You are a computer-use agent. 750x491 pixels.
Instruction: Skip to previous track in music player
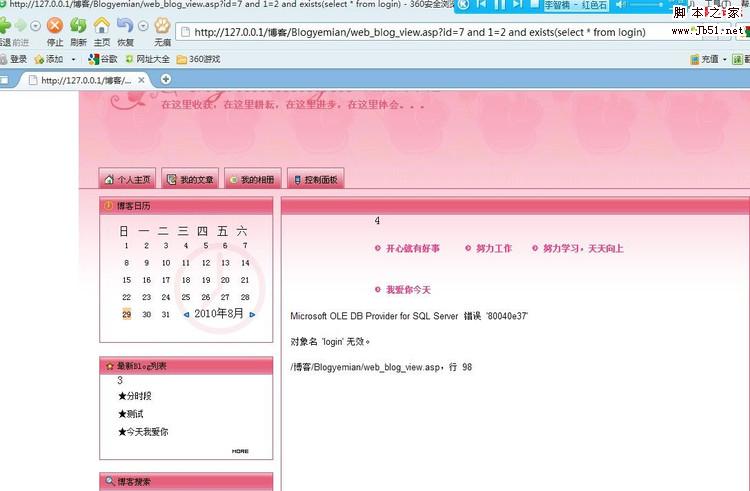pos(482,4)
